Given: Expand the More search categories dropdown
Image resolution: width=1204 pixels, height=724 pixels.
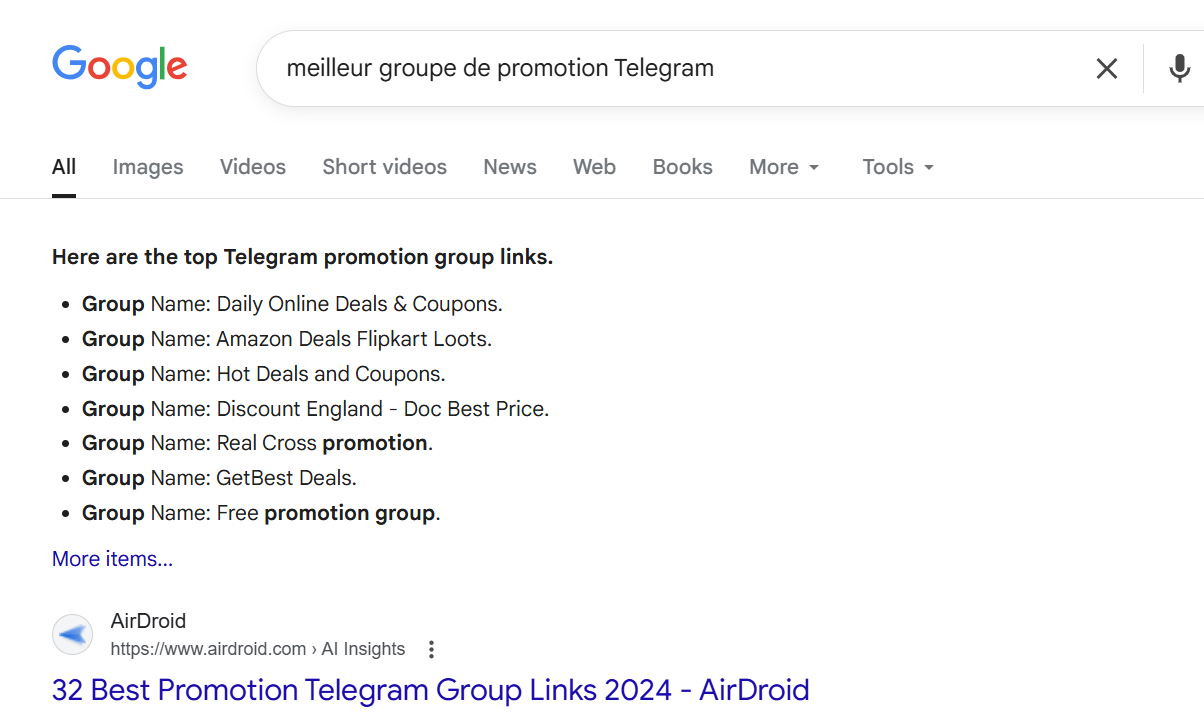Looking at the screenshot, I should point(784,167).
